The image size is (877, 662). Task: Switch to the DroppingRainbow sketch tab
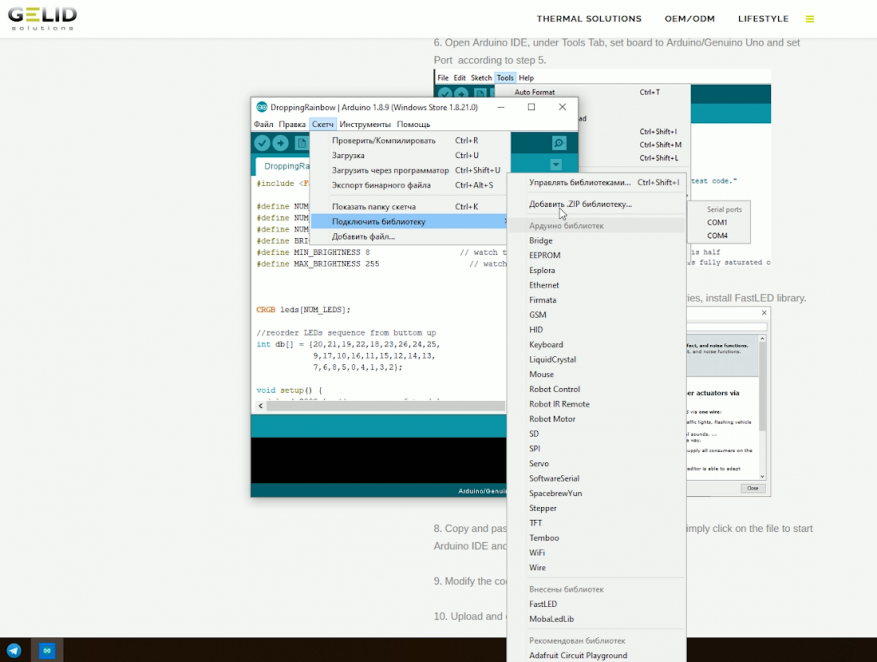(284, 166)
